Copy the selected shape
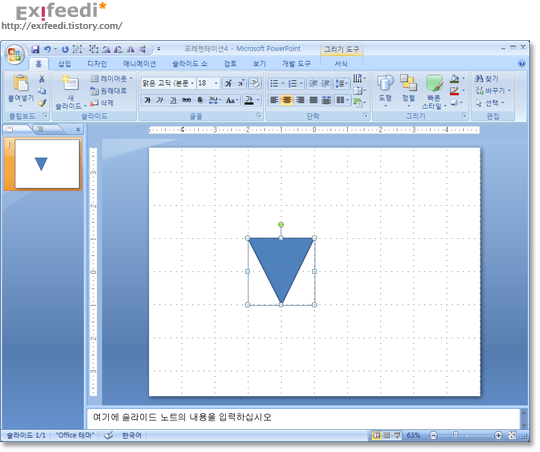 (42, 91)
